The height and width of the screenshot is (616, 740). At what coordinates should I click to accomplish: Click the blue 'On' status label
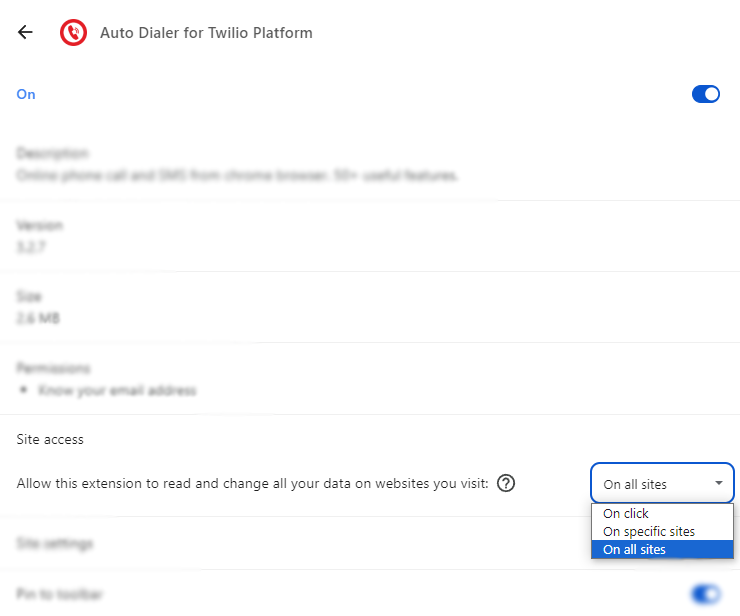pyautogui.click(x=26, y=94)
